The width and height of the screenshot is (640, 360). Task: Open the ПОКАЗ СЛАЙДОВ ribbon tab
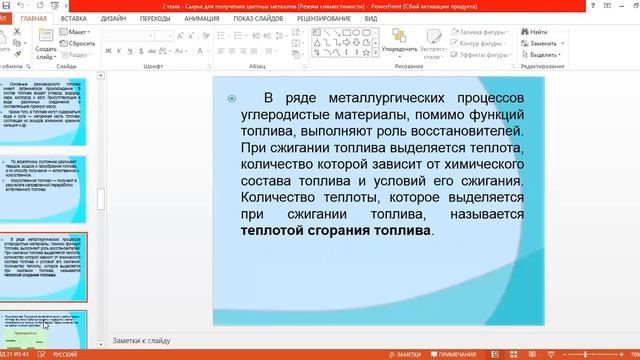[258, 18]
